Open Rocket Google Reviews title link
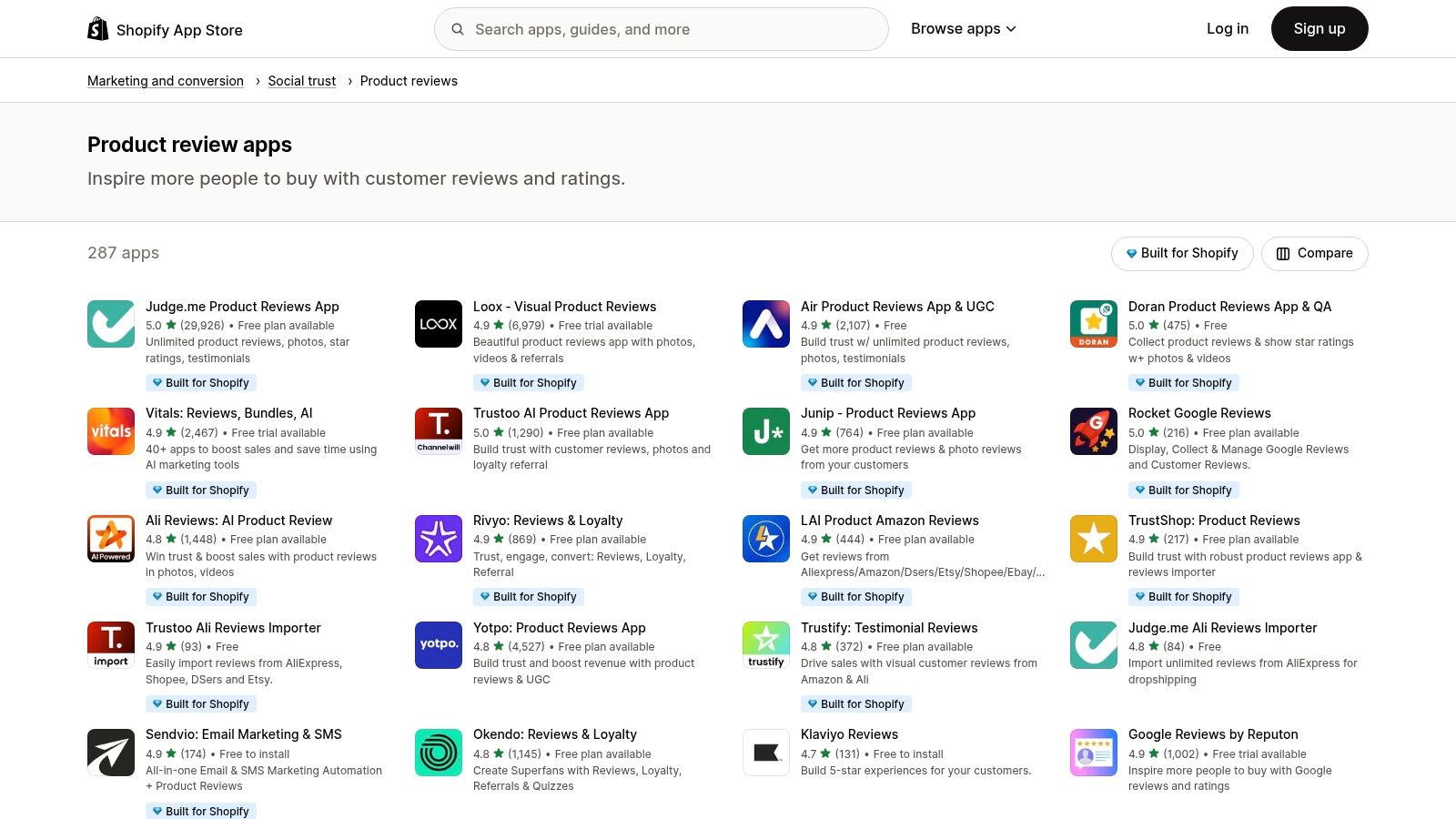The height and width of the screenshot is (819, 1456). tap(1199, 413)
